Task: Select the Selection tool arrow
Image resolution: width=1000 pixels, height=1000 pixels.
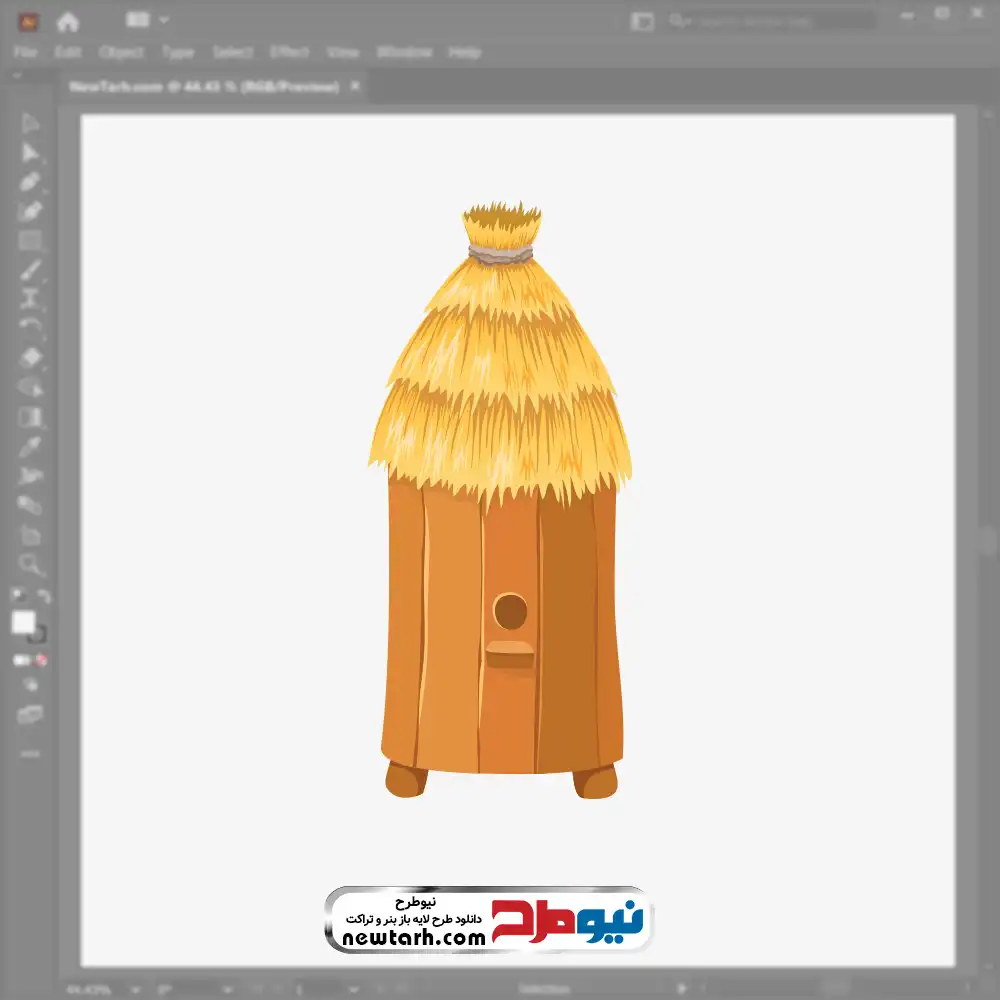Action: tap(30, 124)
